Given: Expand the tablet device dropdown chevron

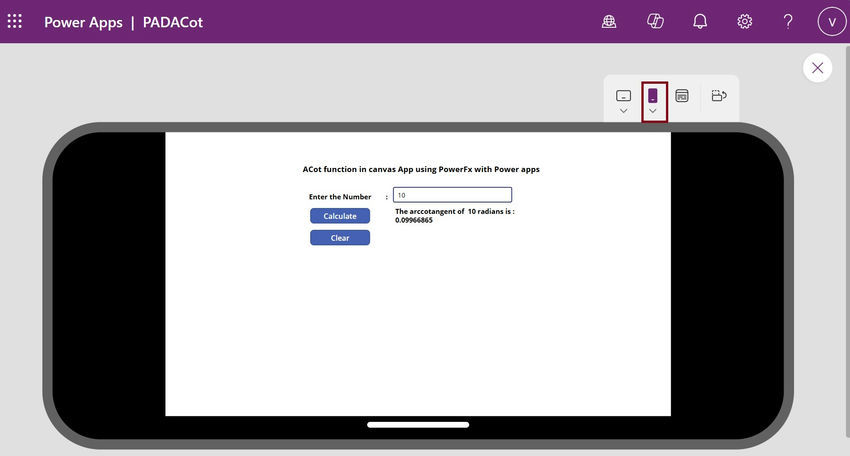Looking at the screenshot, I should click(623, 111).
